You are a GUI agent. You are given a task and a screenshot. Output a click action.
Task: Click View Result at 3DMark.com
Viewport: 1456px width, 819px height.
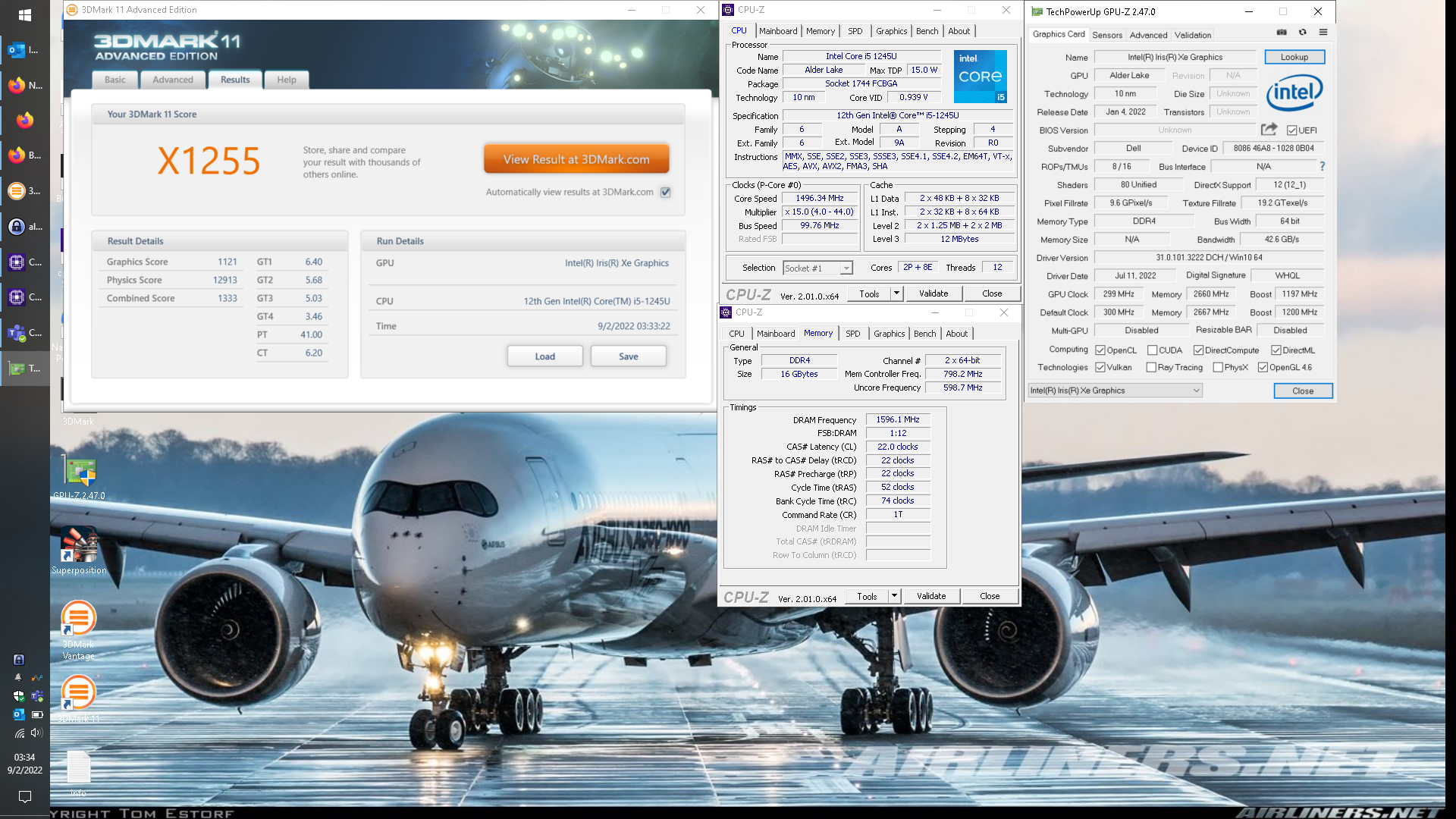click(576, 159)
